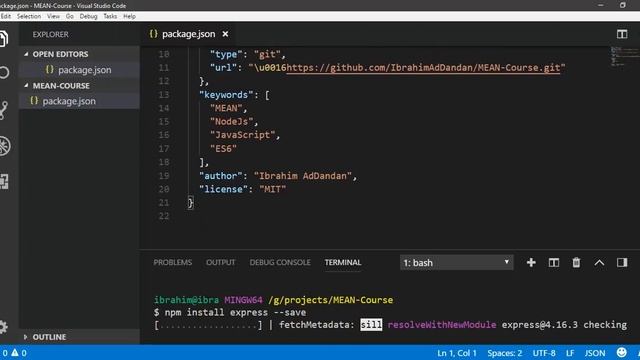Show problems via warnings count in status bar
This screenshot has height=360, width=640.
(x=15, y=353)
